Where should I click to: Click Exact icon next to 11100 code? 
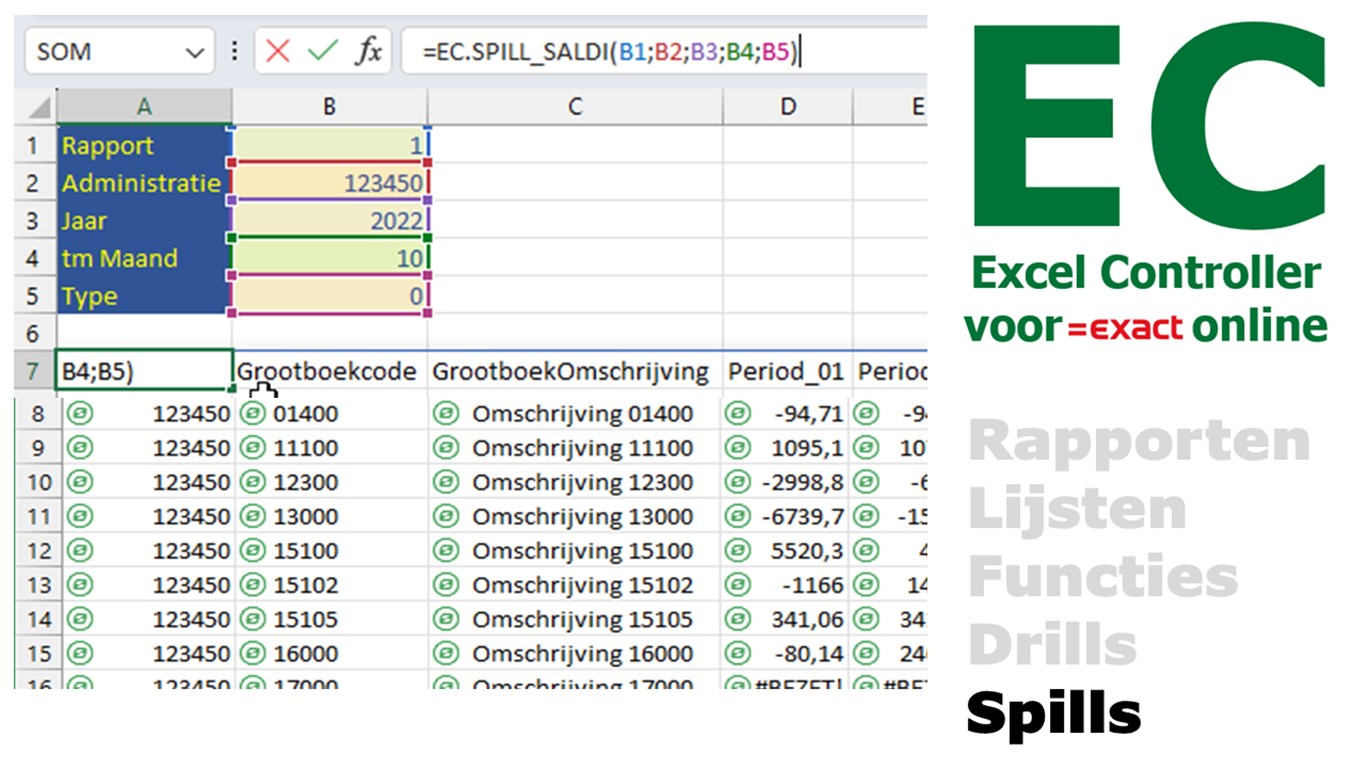point(254,447)
